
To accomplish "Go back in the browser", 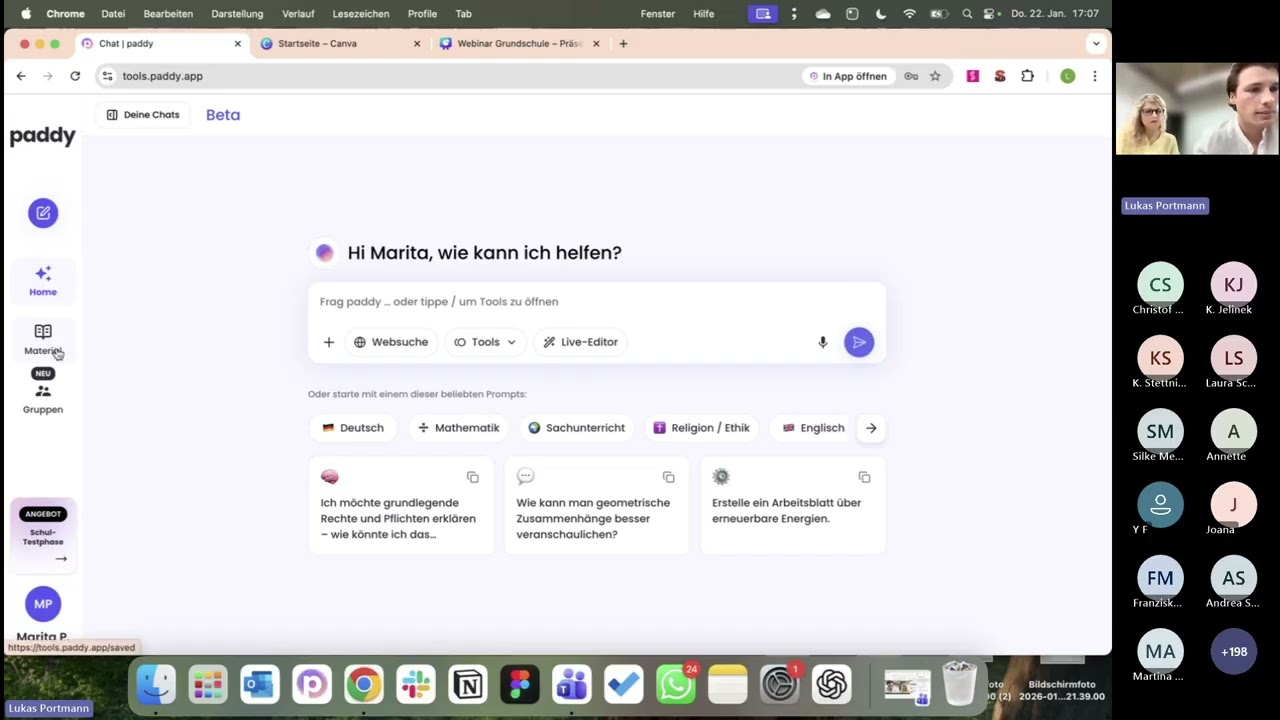I will point(21,76).
